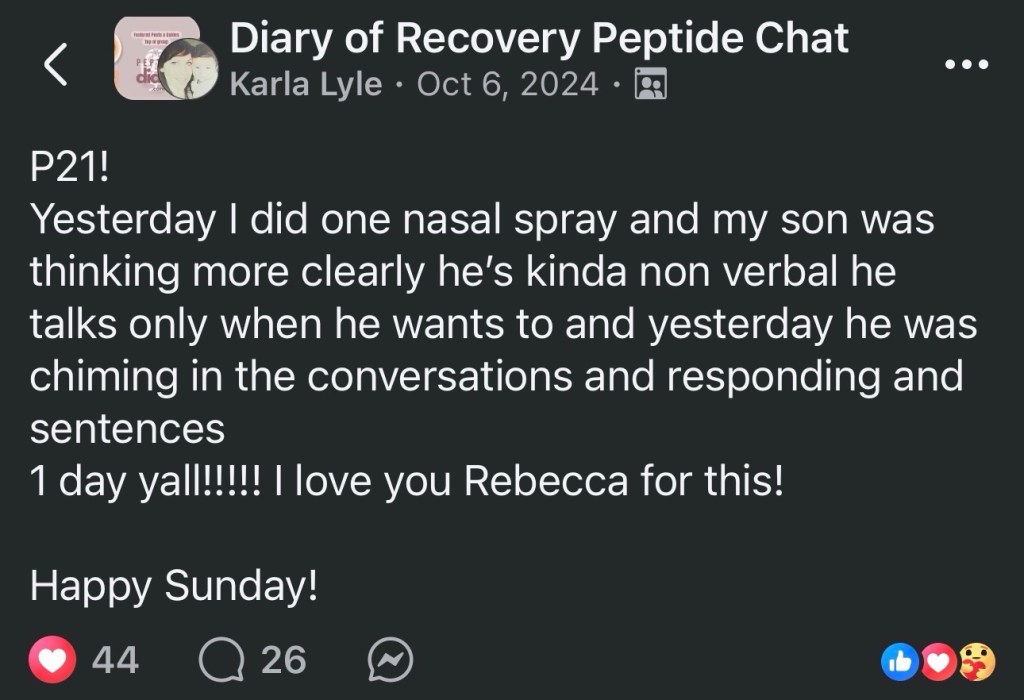Click the small red heart reaction emoji
The width and height of the screenshot is (1024, 700).
[938, 660]
